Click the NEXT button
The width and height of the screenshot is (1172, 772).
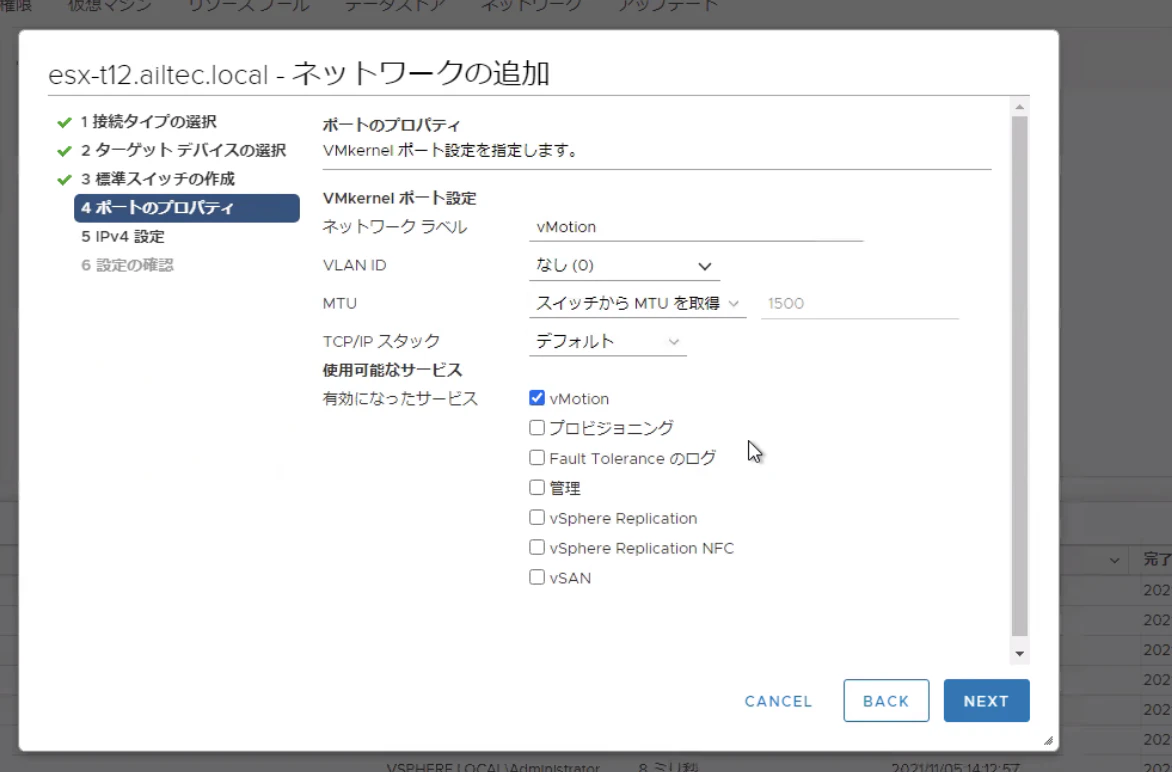click(x=986, y=701)
